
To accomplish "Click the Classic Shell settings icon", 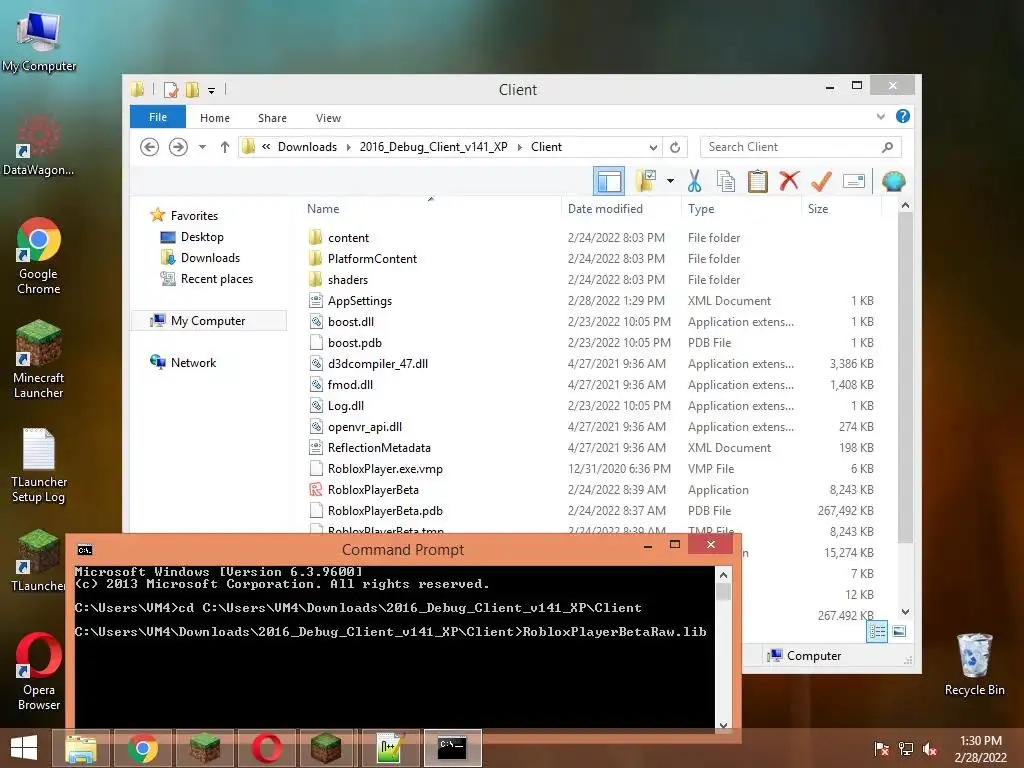I will point(893,181).
